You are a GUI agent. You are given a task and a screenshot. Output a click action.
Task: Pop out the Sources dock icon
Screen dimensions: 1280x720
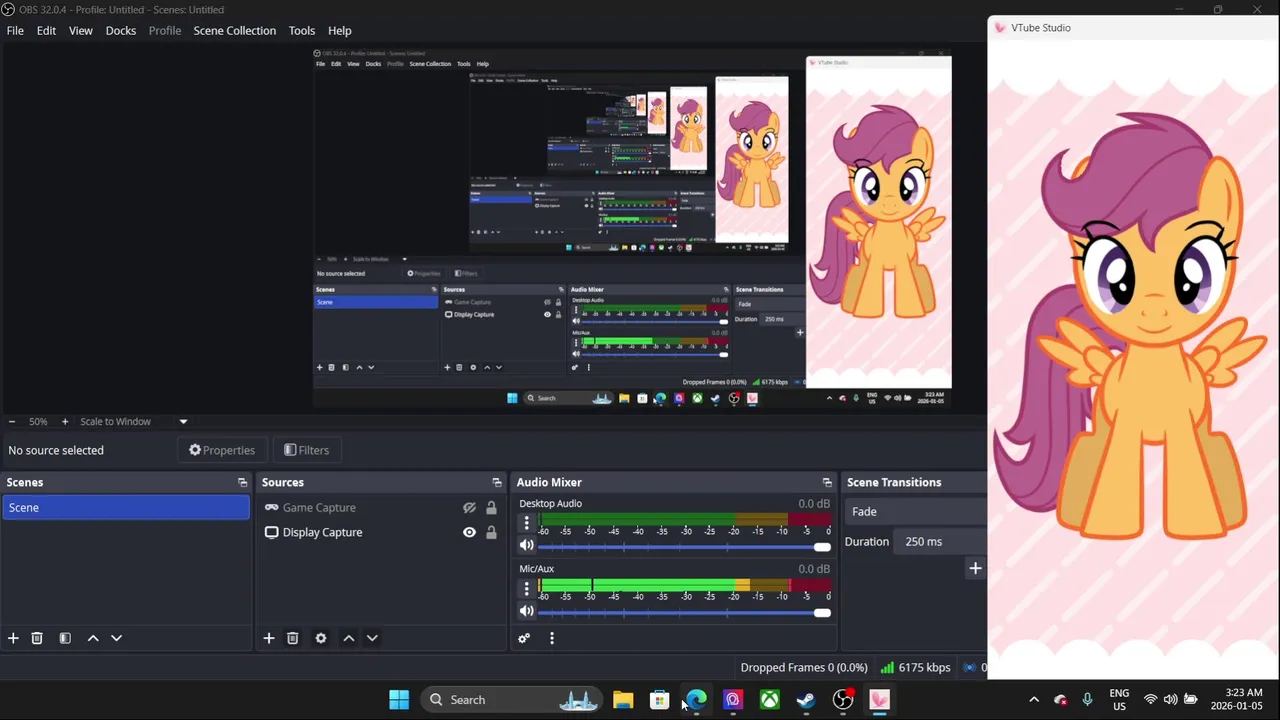point(497,482)
